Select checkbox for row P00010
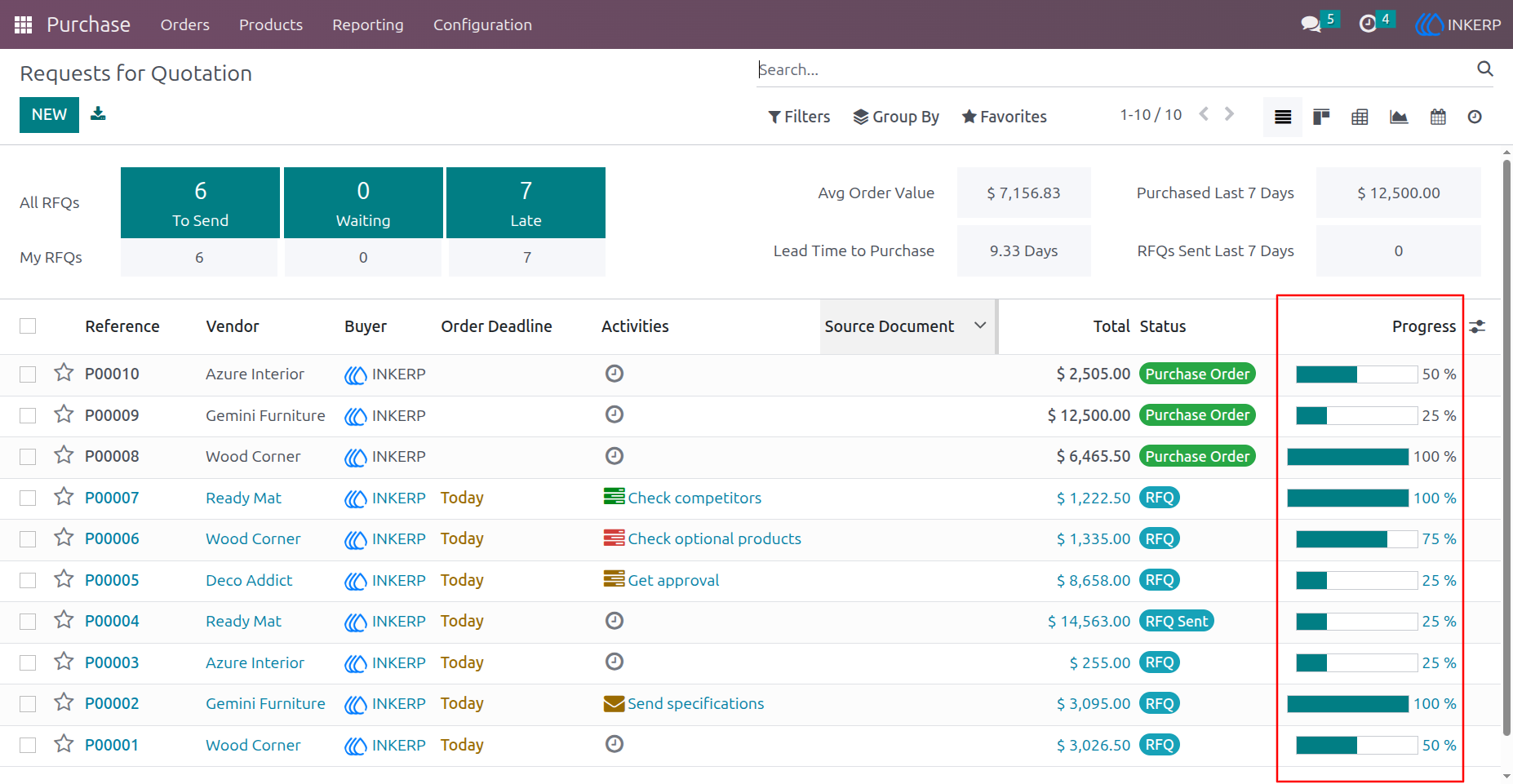Image resolution: width=1513 pixels, height=784 pixels. (x=28, y=374)
